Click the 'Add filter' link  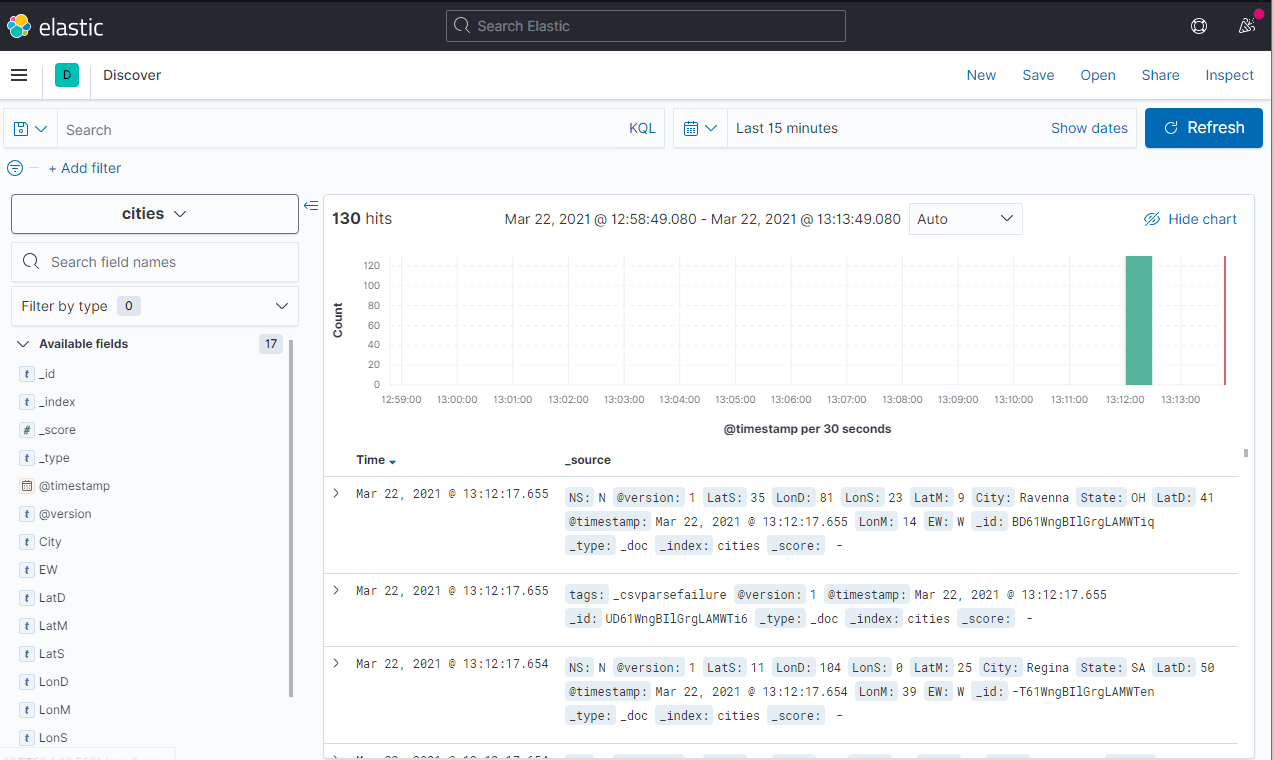[x=85, y=168]
